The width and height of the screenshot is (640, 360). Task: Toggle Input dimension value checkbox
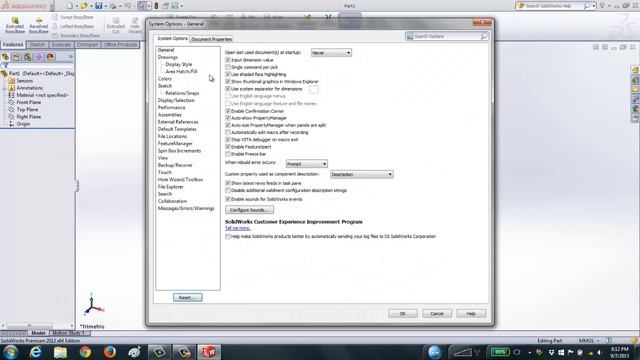228,60
